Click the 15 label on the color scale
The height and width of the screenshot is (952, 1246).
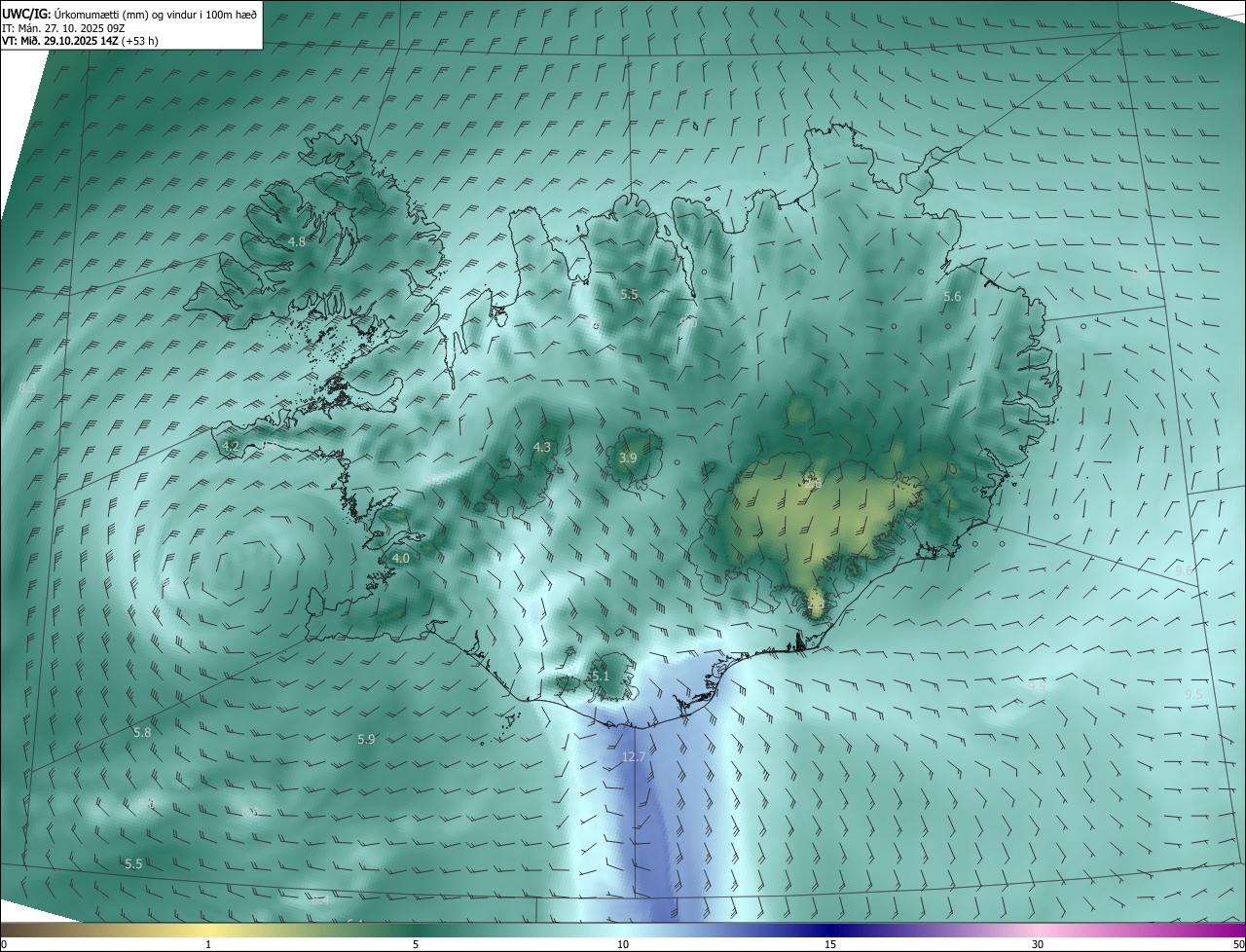tap(830, 945)
